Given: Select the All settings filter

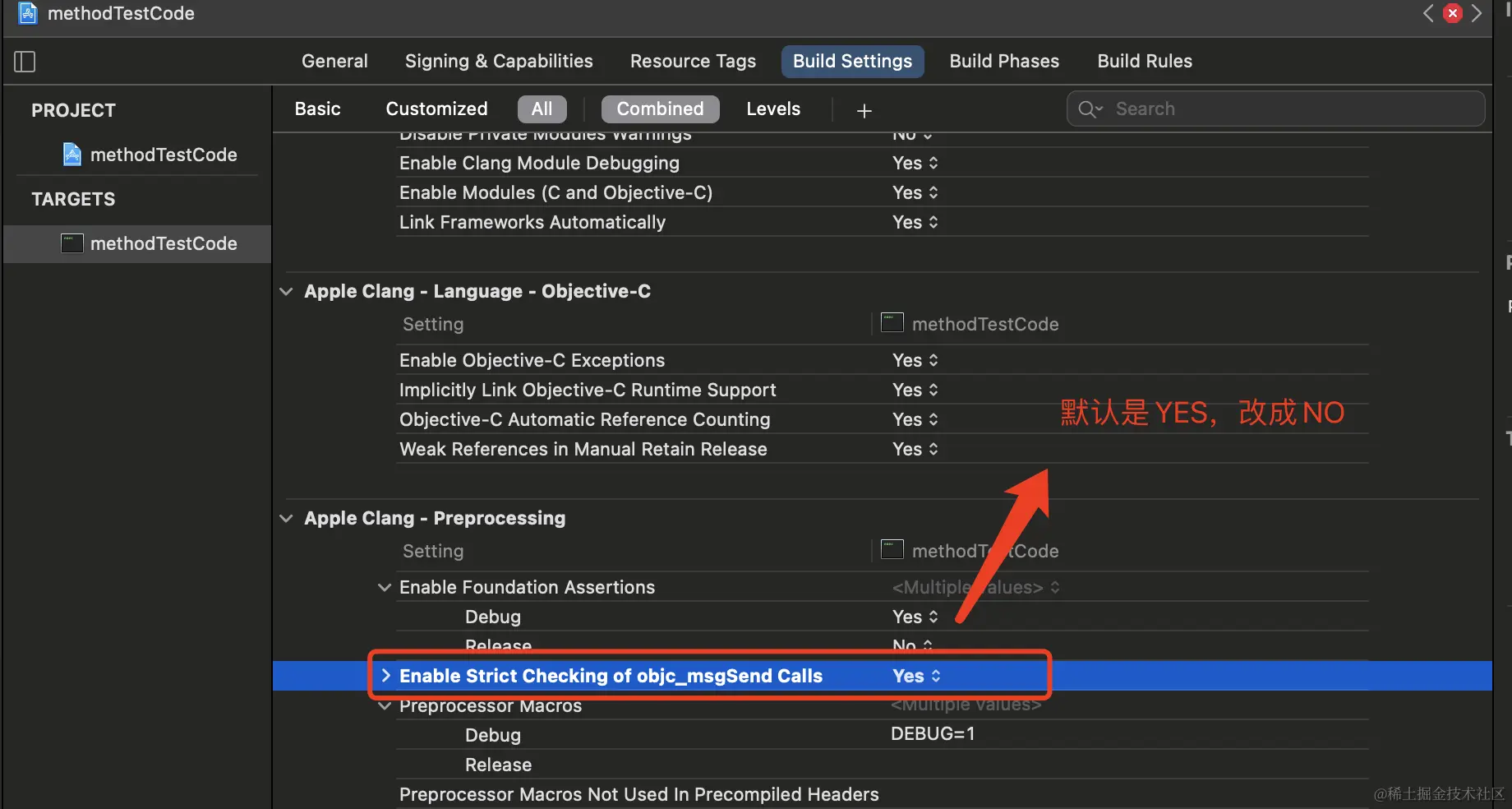Looking at the screenshot, I should pyautogui.click(x=542, y=109).
